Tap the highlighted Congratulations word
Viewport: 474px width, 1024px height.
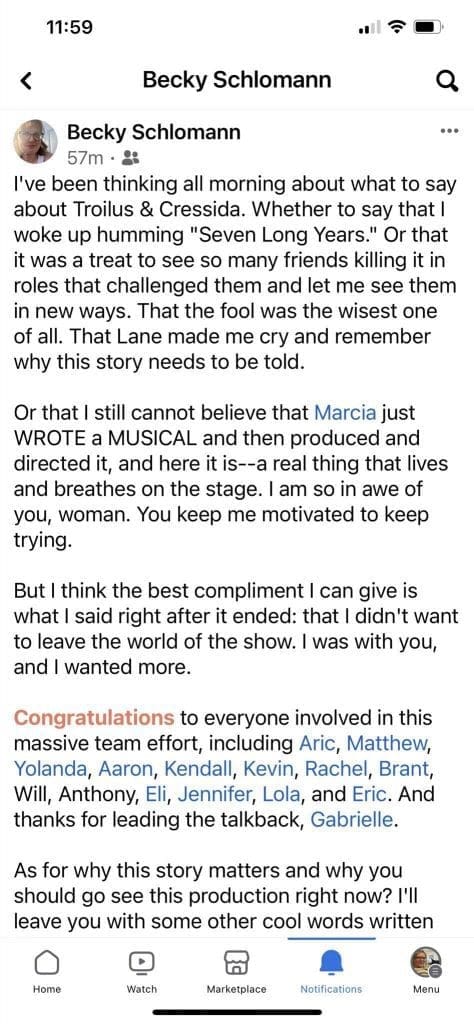[x=94, y=718]
